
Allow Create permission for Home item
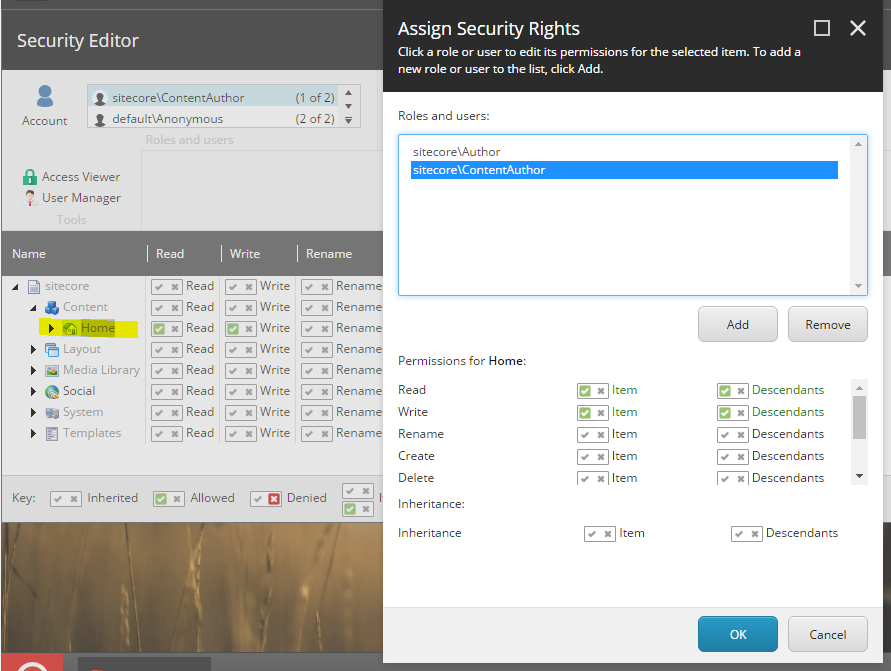pyautogui.click(x=585, y=457)
